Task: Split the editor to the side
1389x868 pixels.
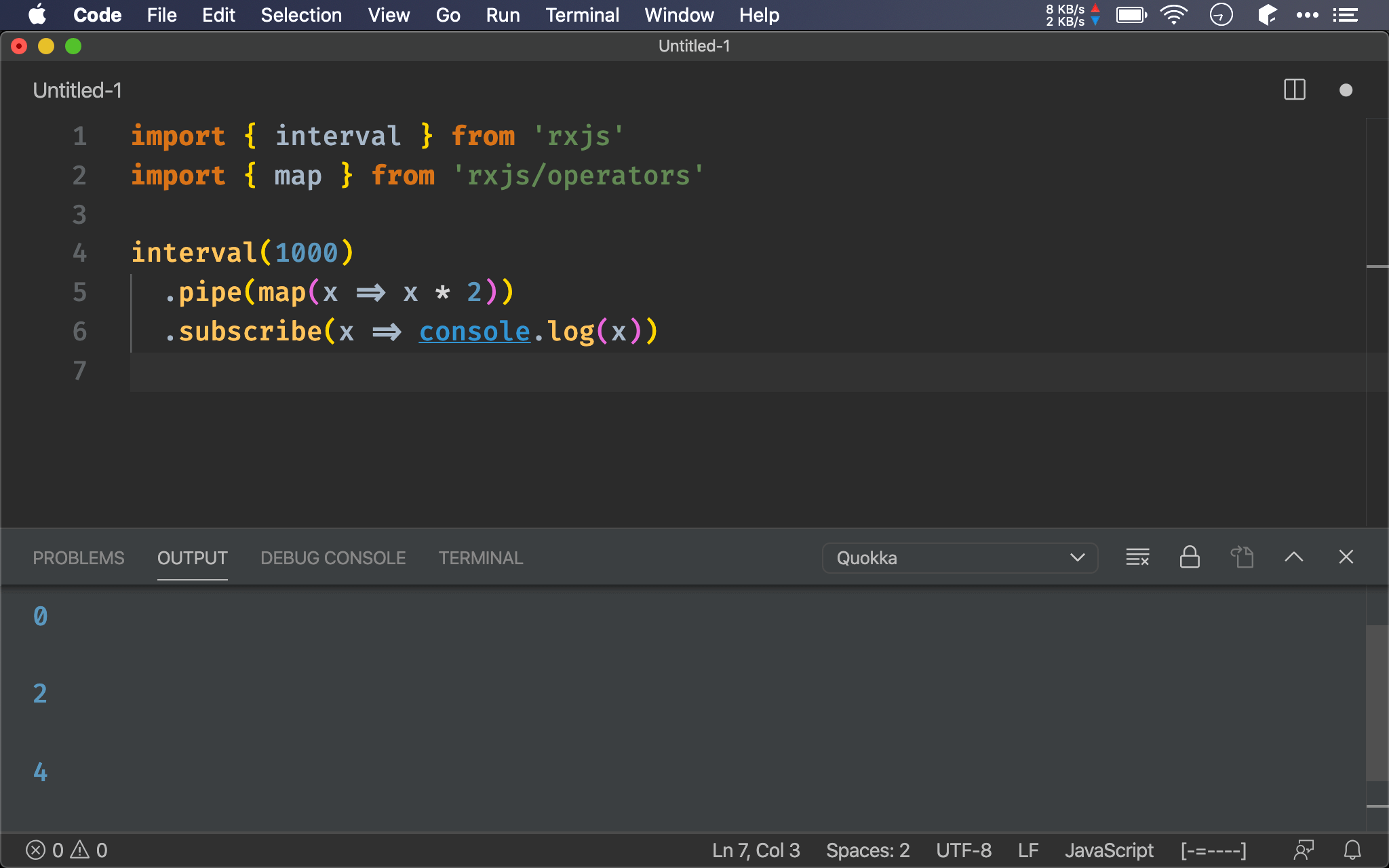Action: pos(1294,90)
